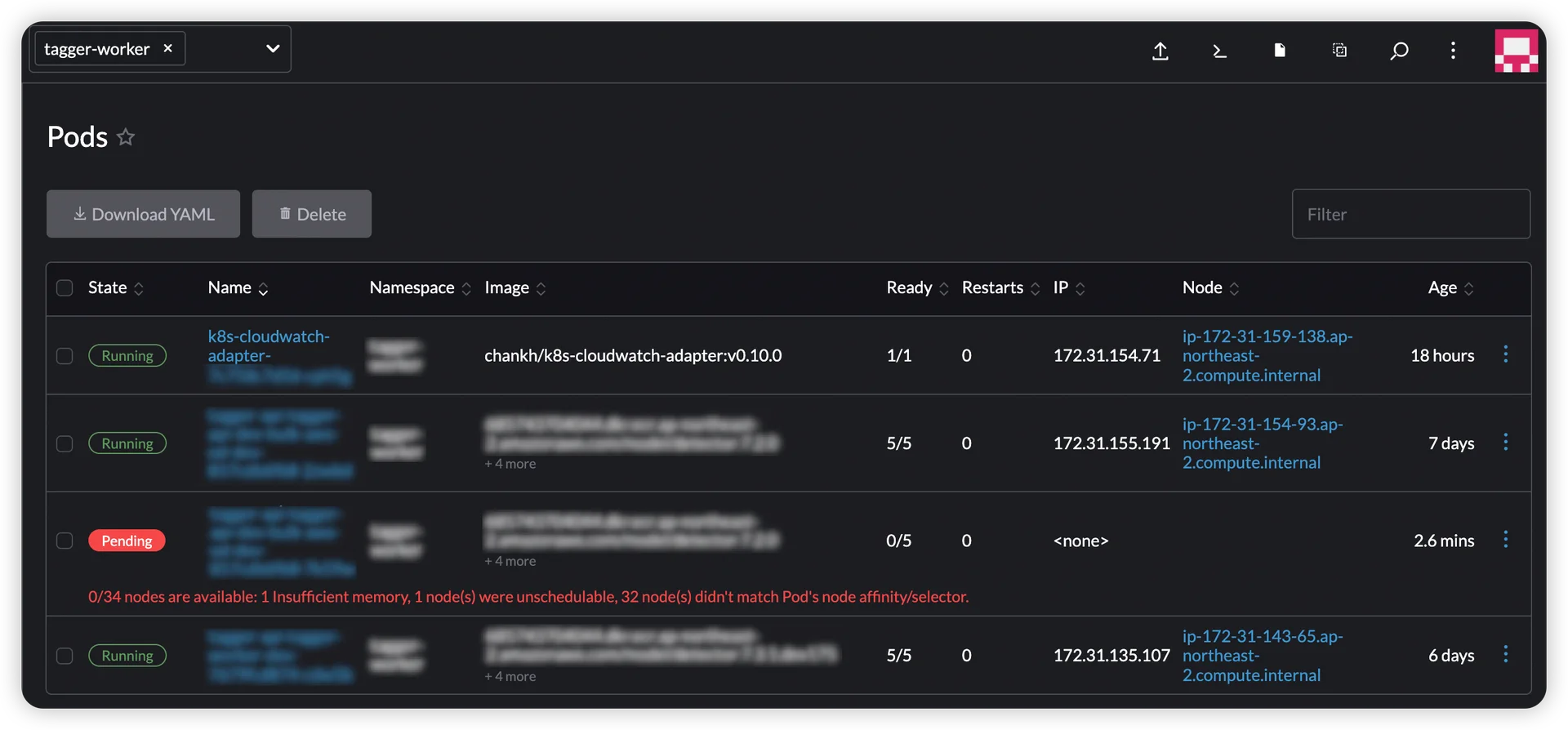Click the copy kubeconfig to clipboard icon
This screenshot has height=730, width=1568.
1339,51
